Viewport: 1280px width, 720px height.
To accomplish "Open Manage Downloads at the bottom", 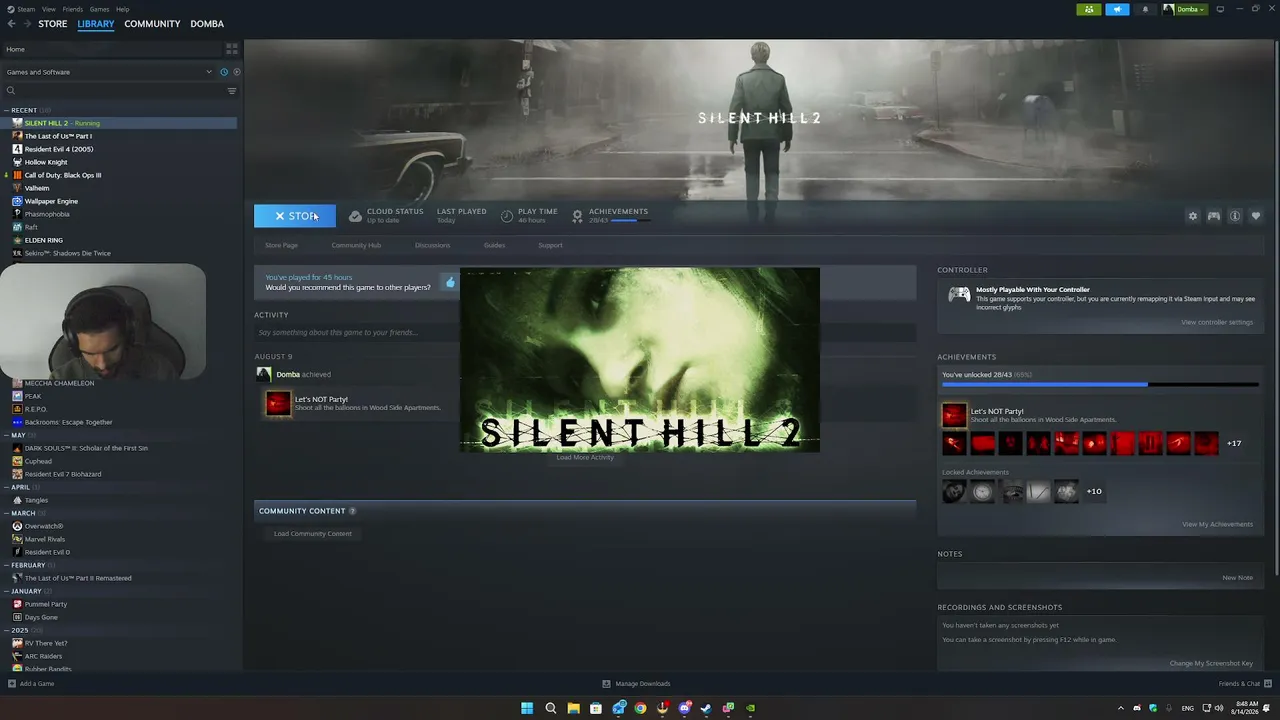I will click(637, 684).
